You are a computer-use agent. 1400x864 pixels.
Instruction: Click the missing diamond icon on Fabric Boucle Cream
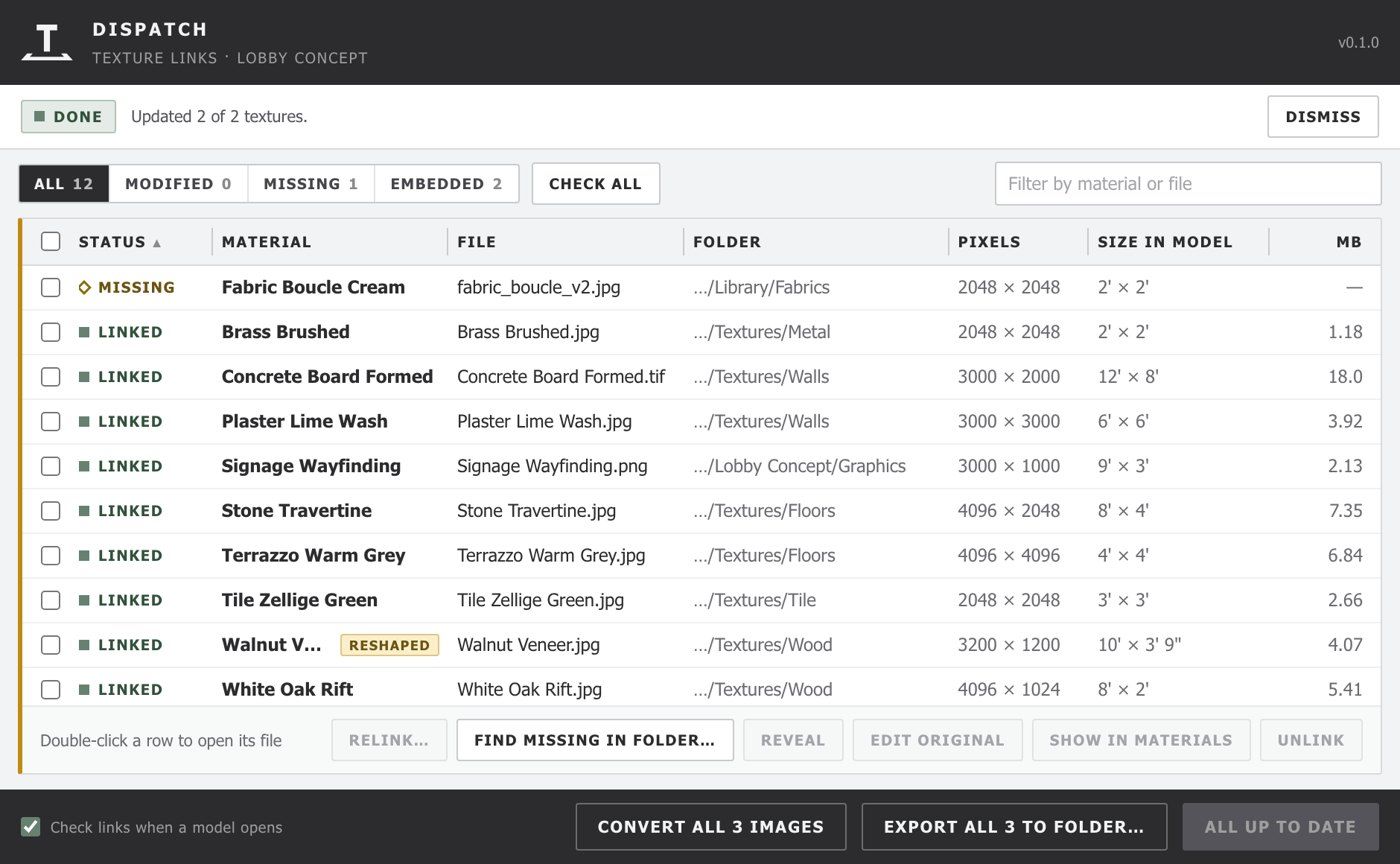(x=85, y=288)
